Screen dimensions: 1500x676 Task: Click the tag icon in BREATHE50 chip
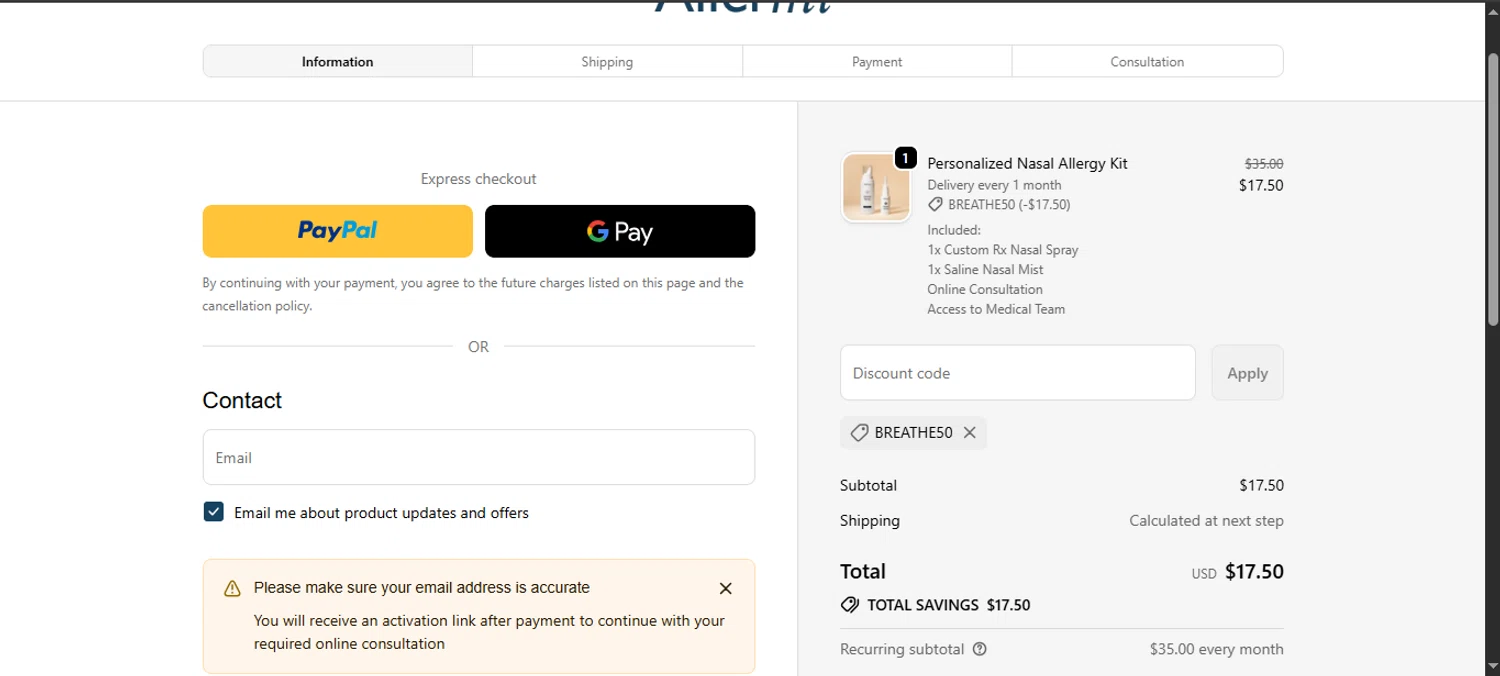point(858,433)
